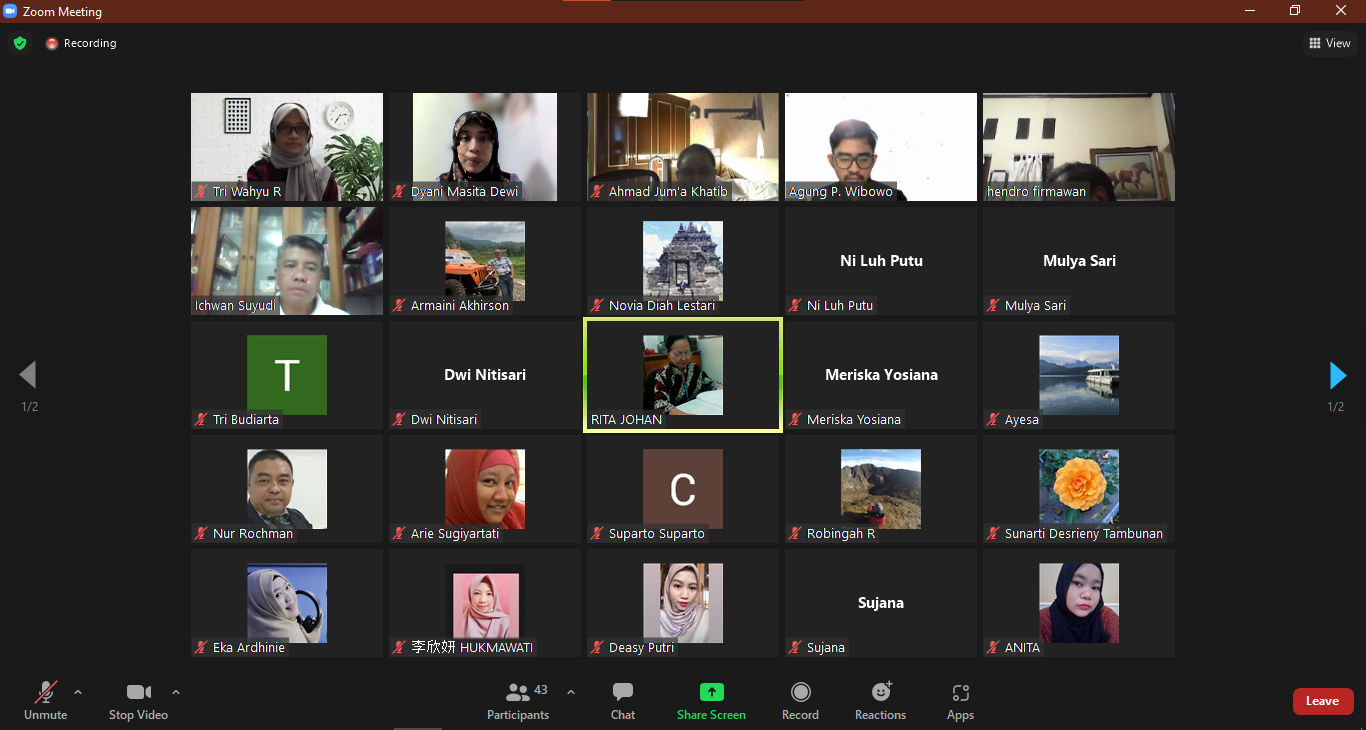Click Suparto Suparto brown C avatar

(683, 489)
